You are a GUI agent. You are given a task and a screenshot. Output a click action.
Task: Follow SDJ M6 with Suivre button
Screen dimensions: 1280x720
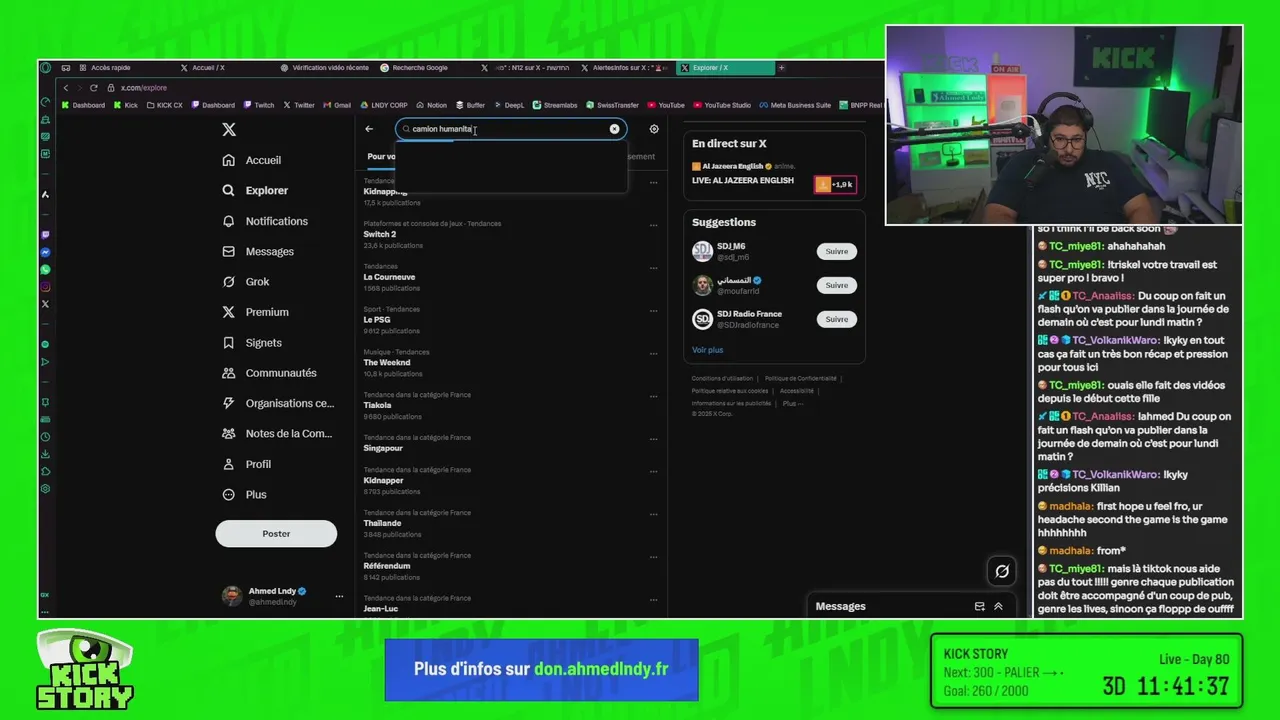836,252
